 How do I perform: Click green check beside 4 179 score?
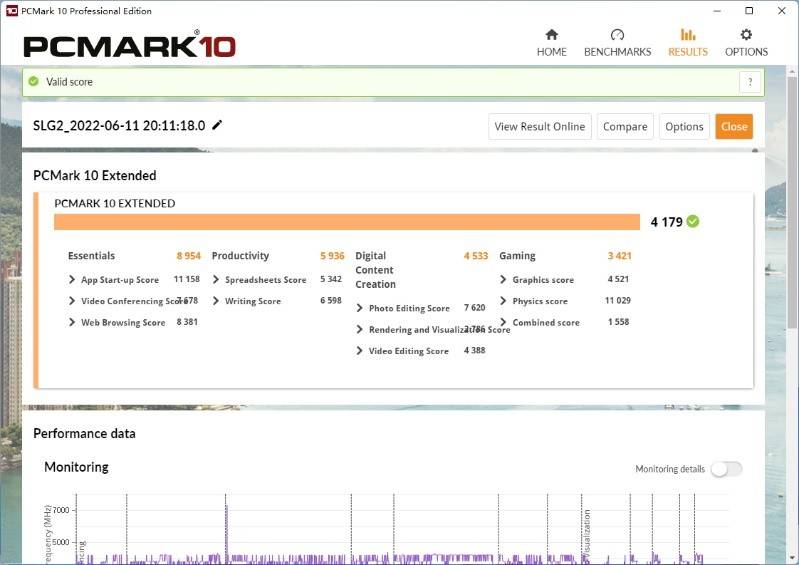pos(693,221)
